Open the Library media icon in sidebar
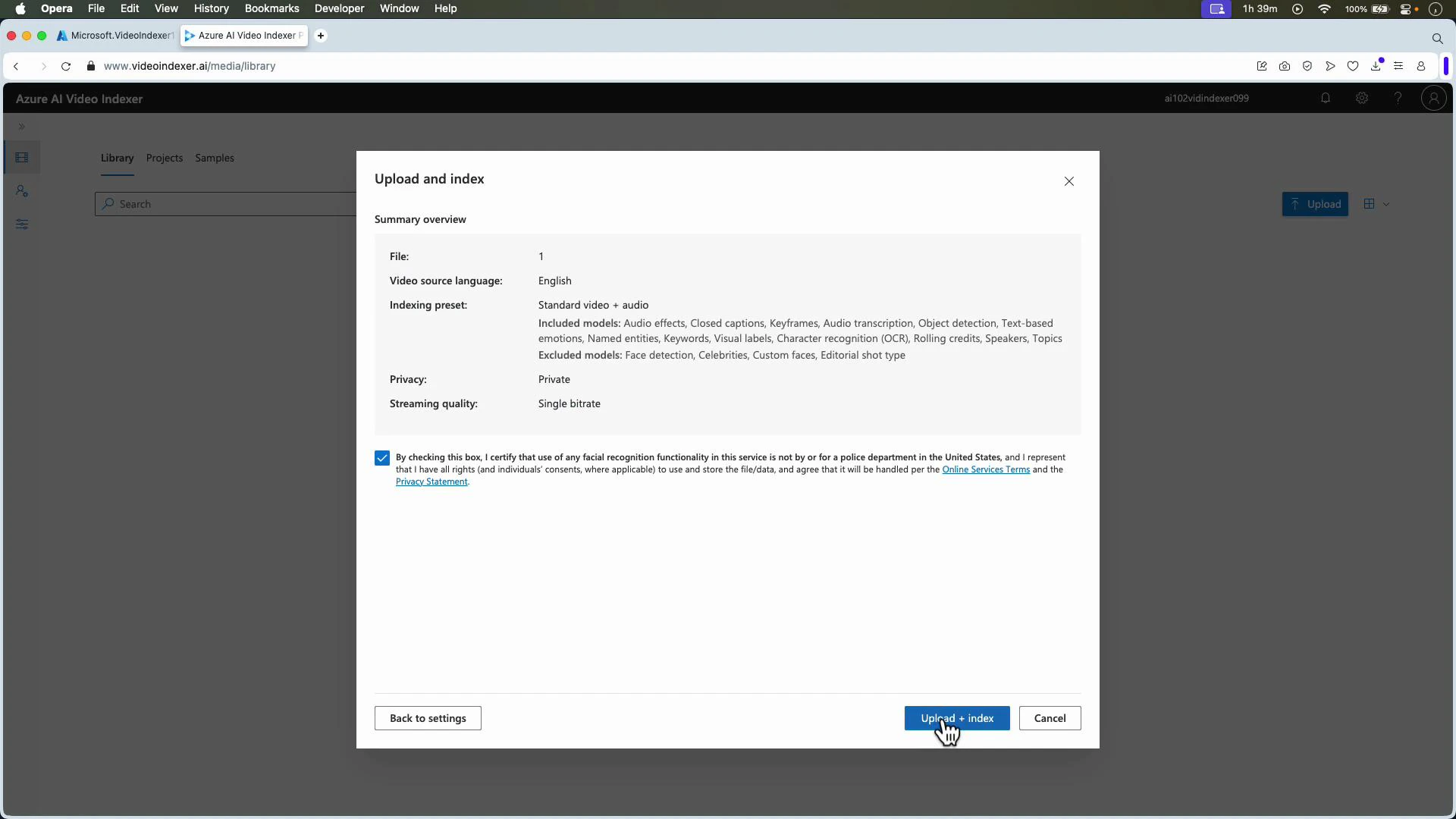Image resolution: width=1456 pixels, height=819 pixels. (22, 157)
